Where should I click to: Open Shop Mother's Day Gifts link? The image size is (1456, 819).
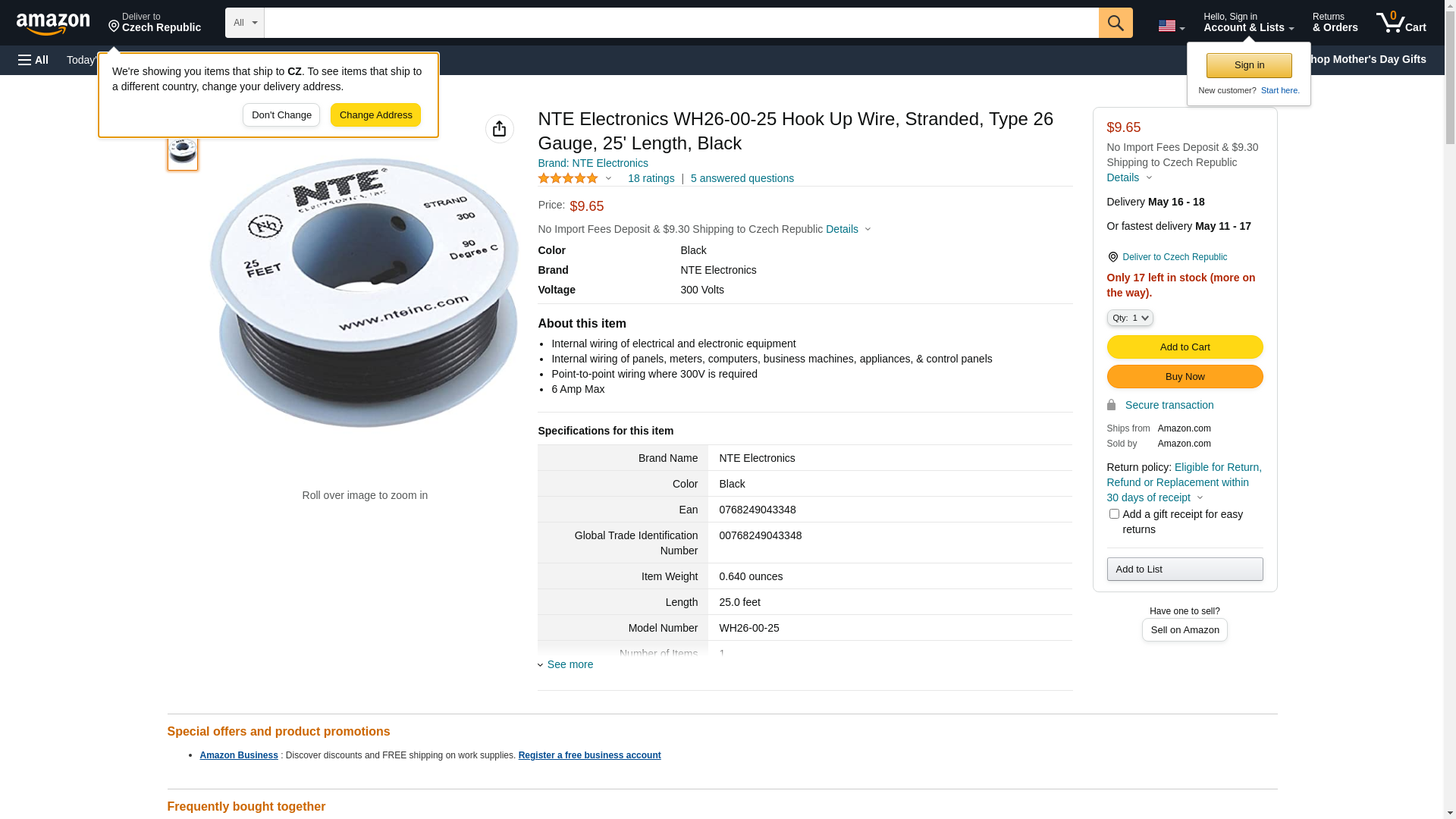tap(1371, 59)
